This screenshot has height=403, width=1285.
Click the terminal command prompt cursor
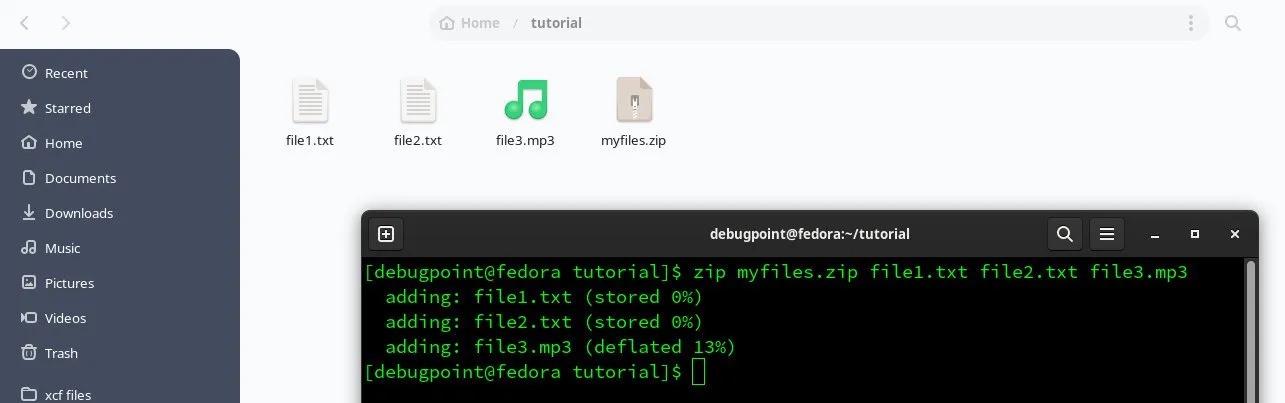[x=698, y=372]
